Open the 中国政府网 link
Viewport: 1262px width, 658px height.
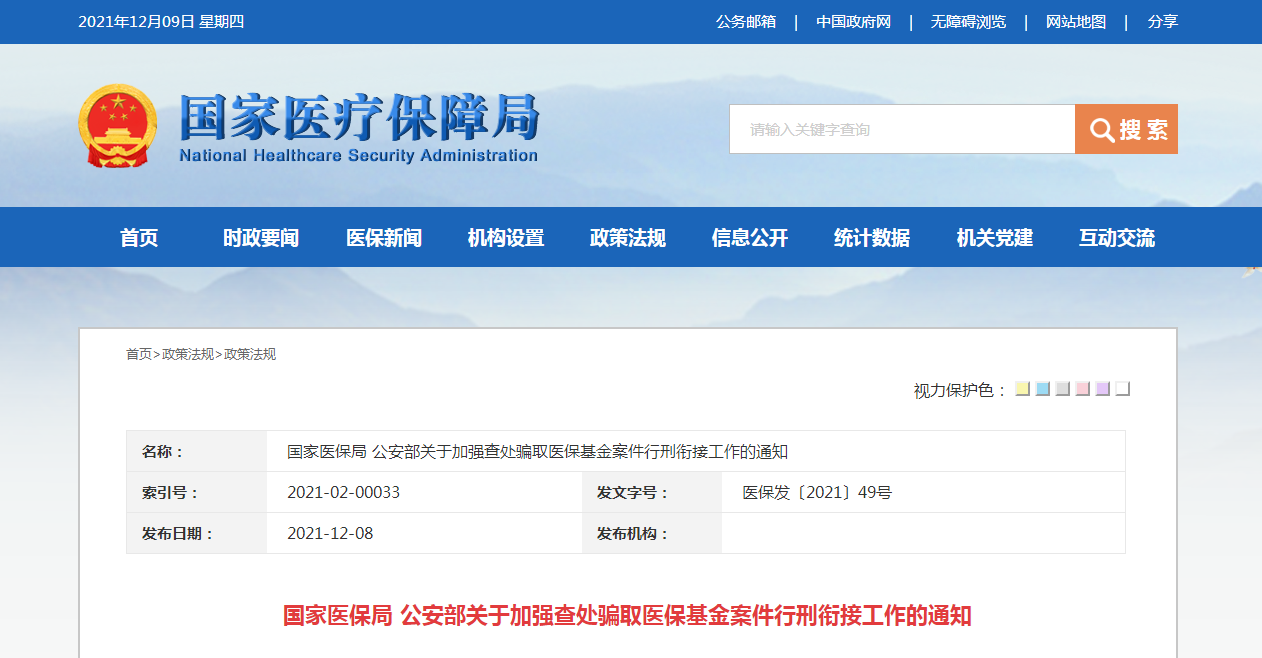[853, 22]
